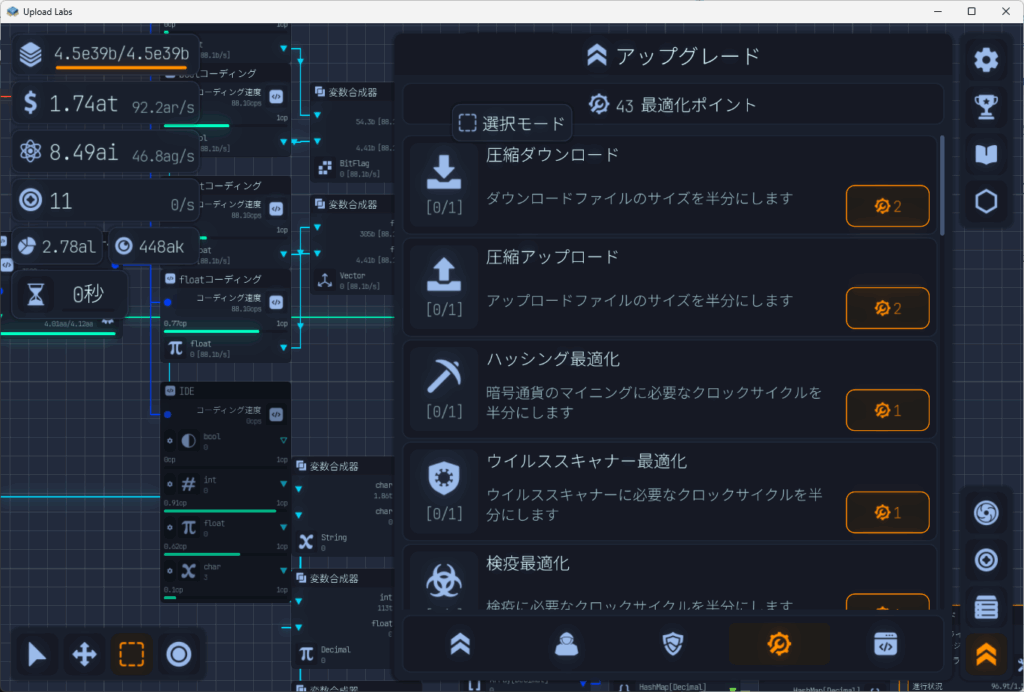Select the pointer cursor tool
The image size is (1024, 692).
37,655
